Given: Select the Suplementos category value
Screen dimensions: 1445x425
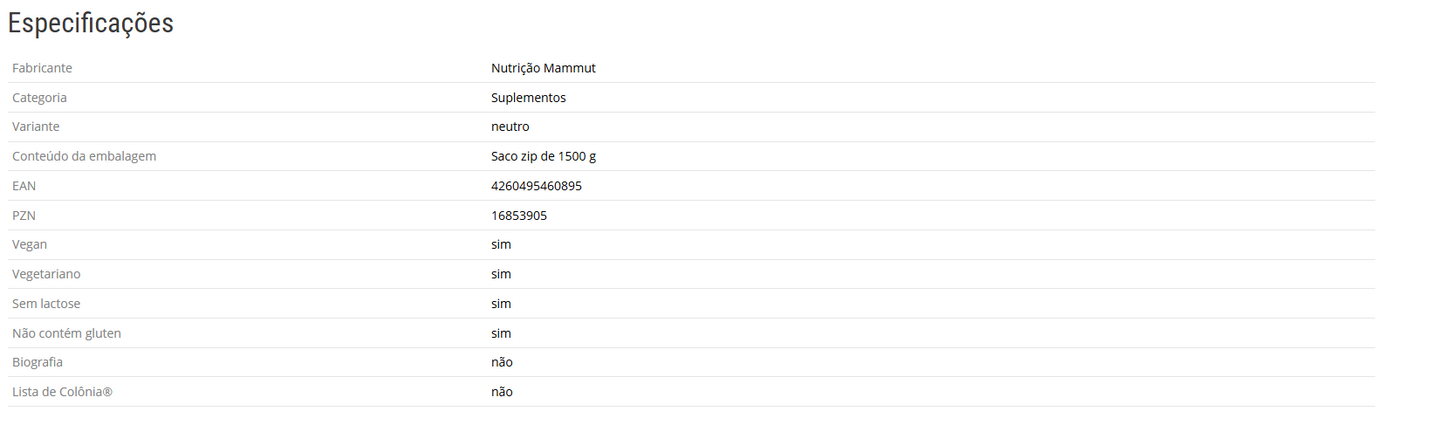Looking at the screenshot, I should [528, 98].
